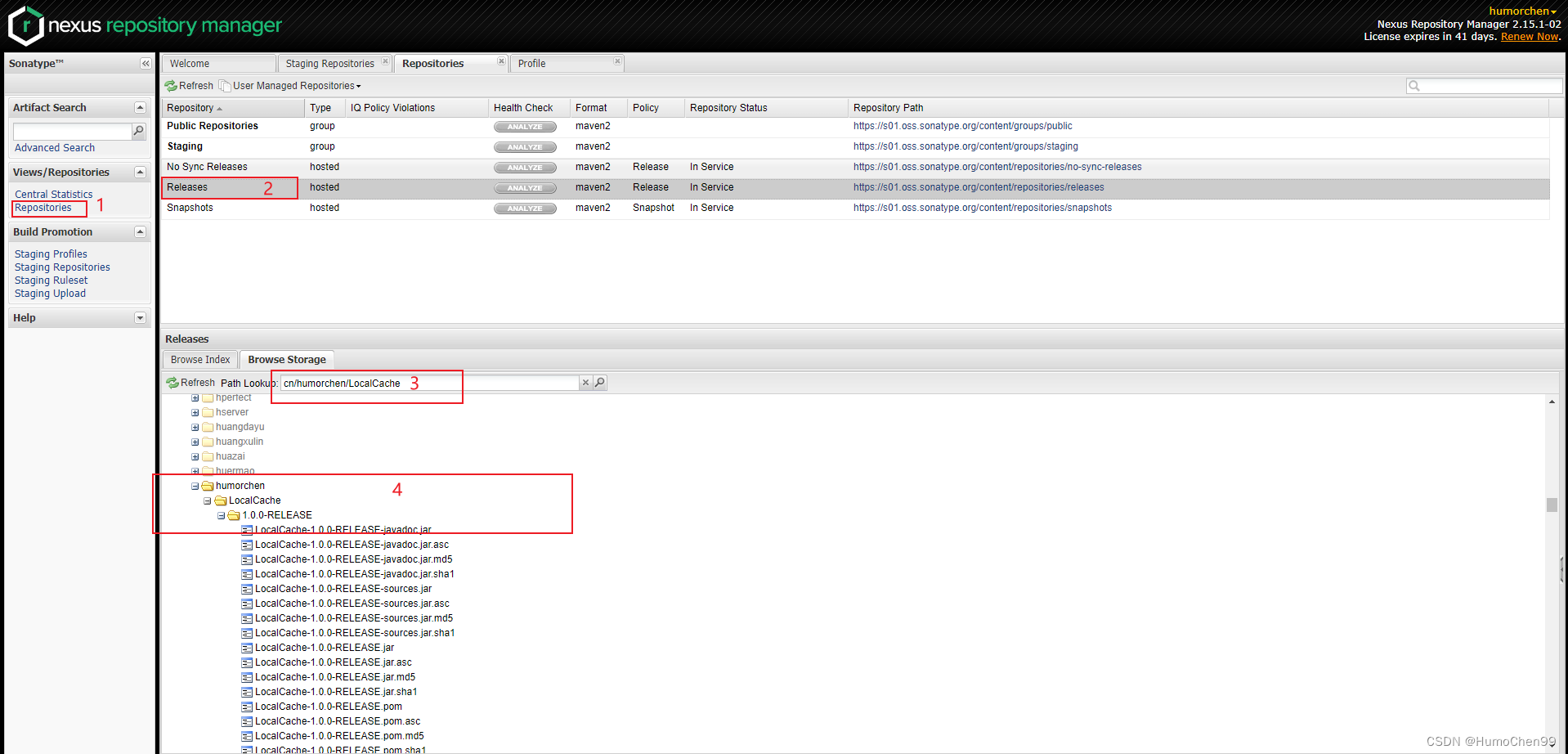This screenshot has width=1568, height=754.
Task: Click the artifact search input field
Action: point(72,131)
